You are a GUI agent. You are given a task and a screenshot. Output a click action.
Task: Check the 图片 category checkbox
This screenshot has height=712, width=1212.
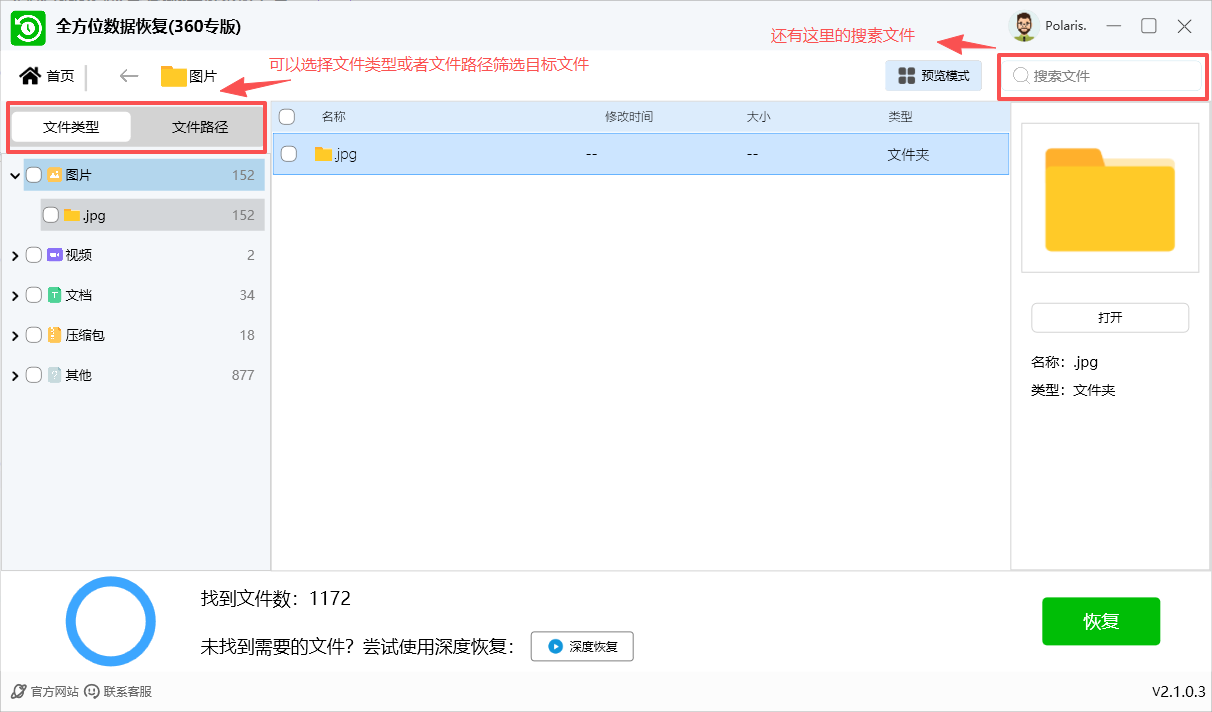click(33, 174)
